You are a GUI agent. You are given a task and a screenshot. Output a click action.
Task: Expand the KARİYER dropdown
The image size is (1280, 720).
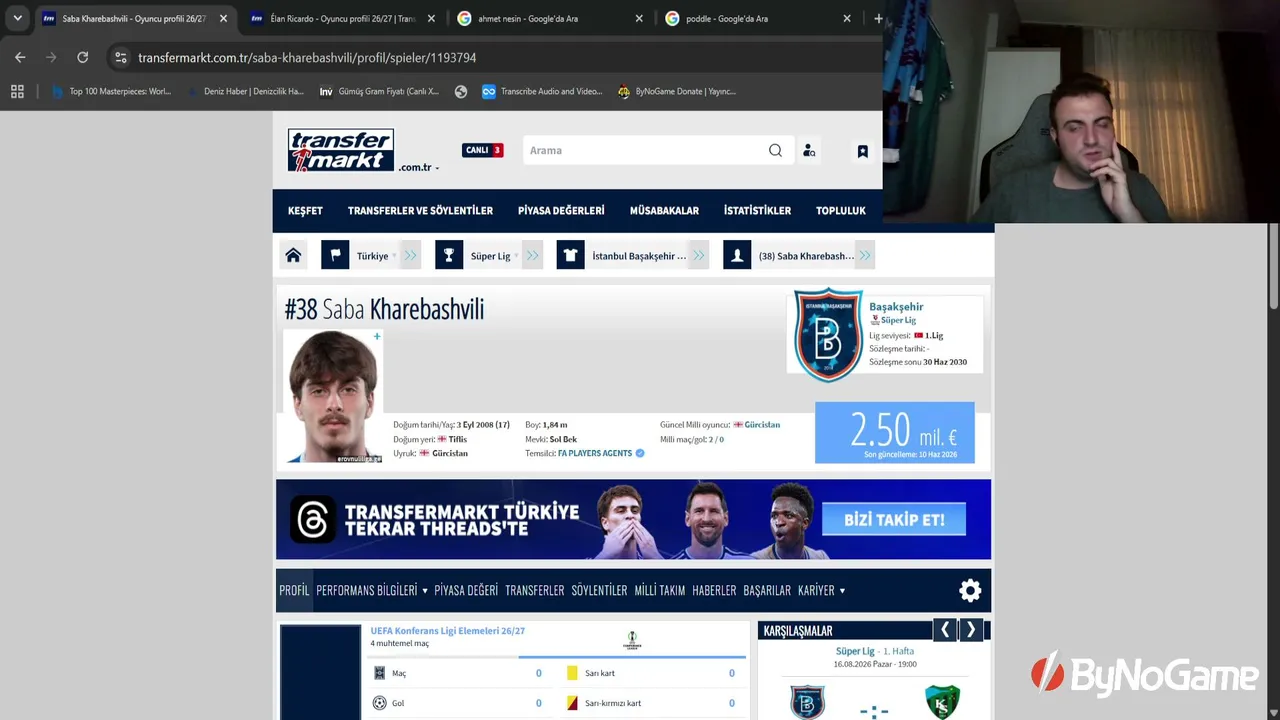pos(822,591)
